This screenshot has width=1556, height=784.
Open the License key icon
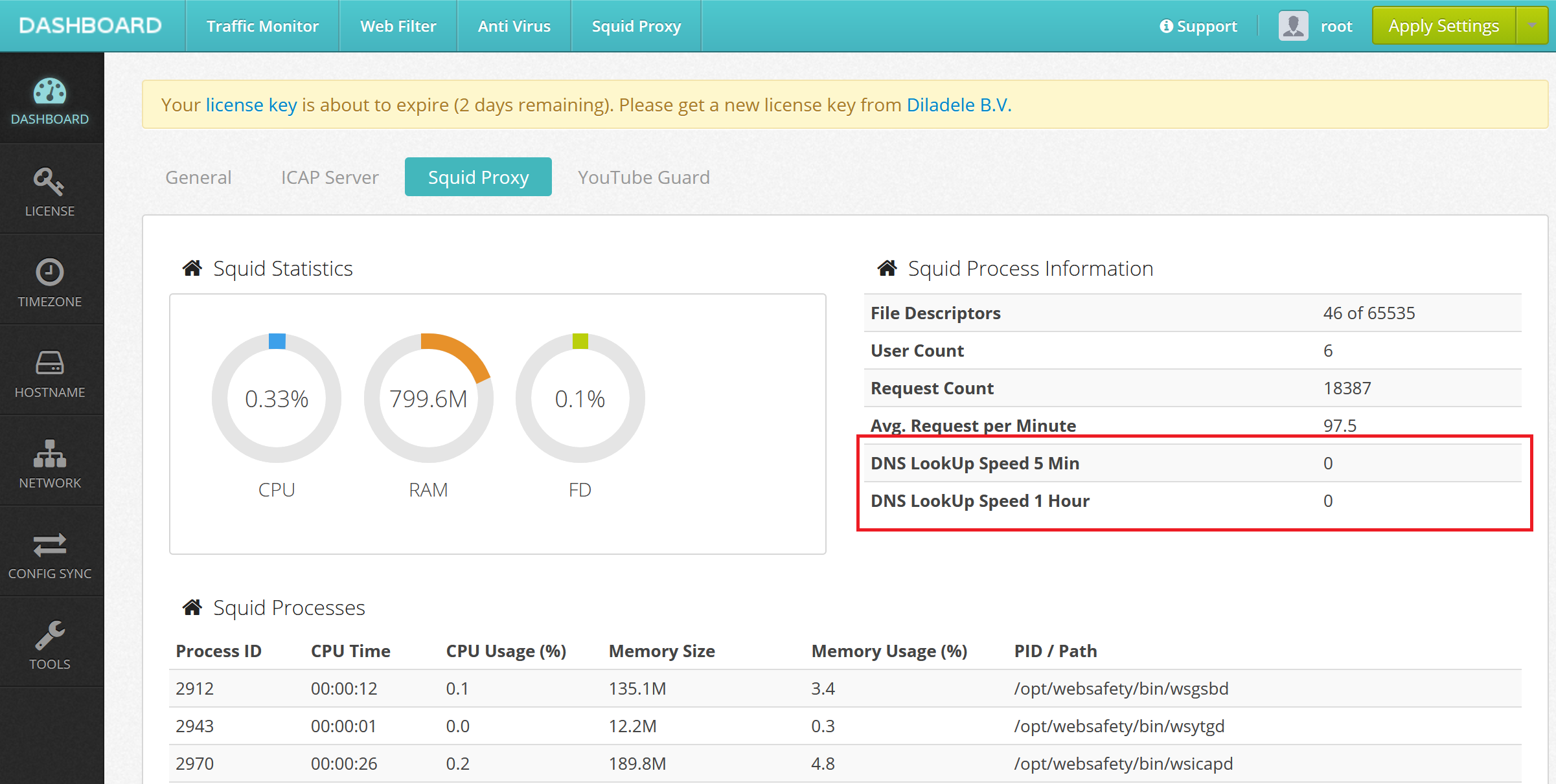tap(49, 182)
